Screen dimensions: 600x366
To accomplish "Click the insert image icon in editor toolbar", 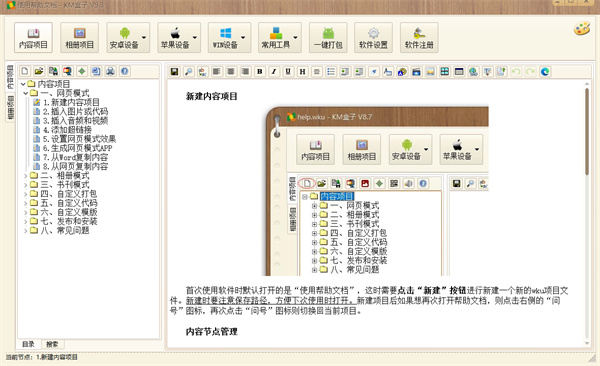I will pyautogui.click(x=431, y=72).
